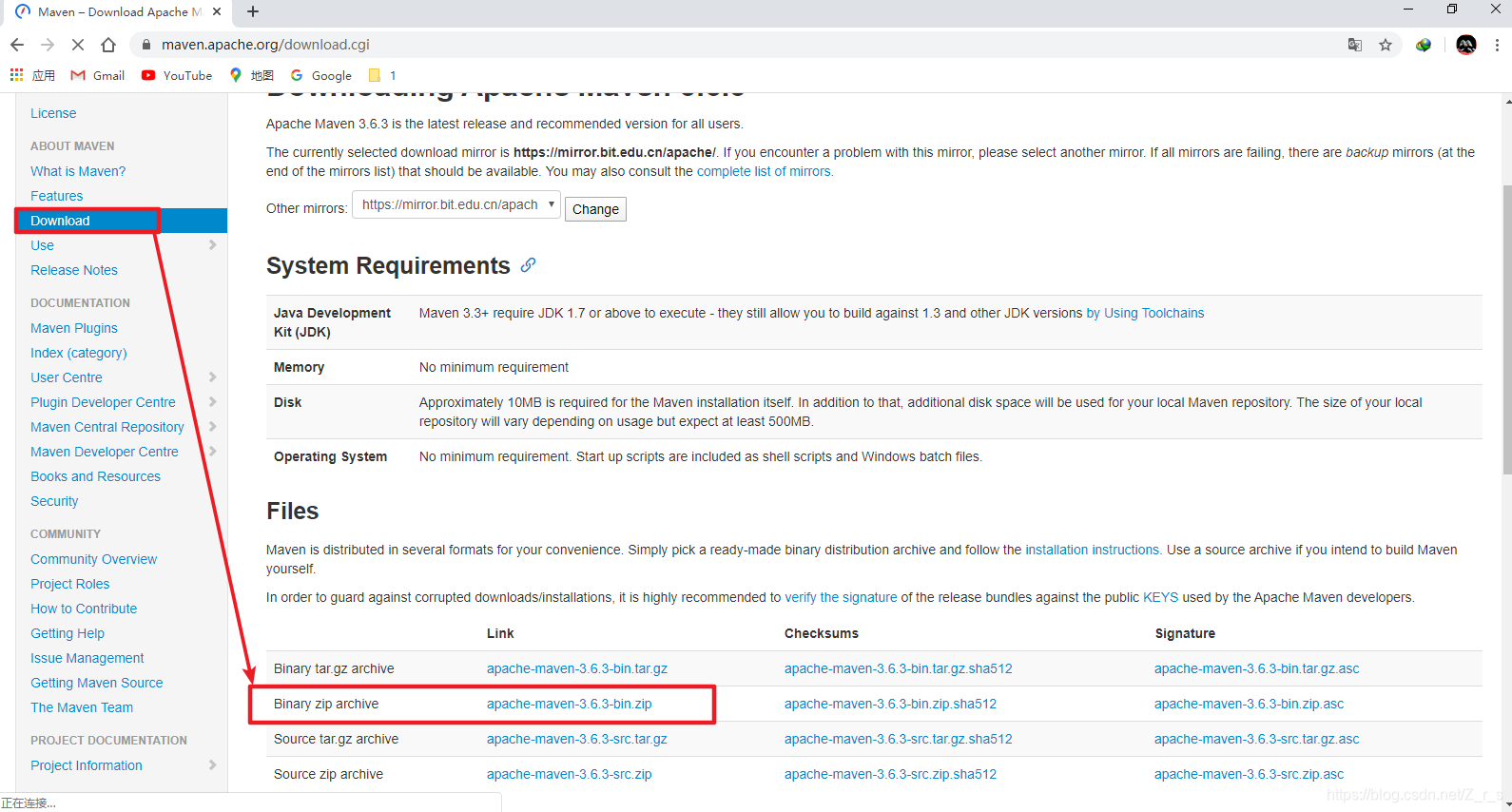This screenshot has width=1512, height=812.
Task: Open the Maps bookmark
Action: pos(251,75)
